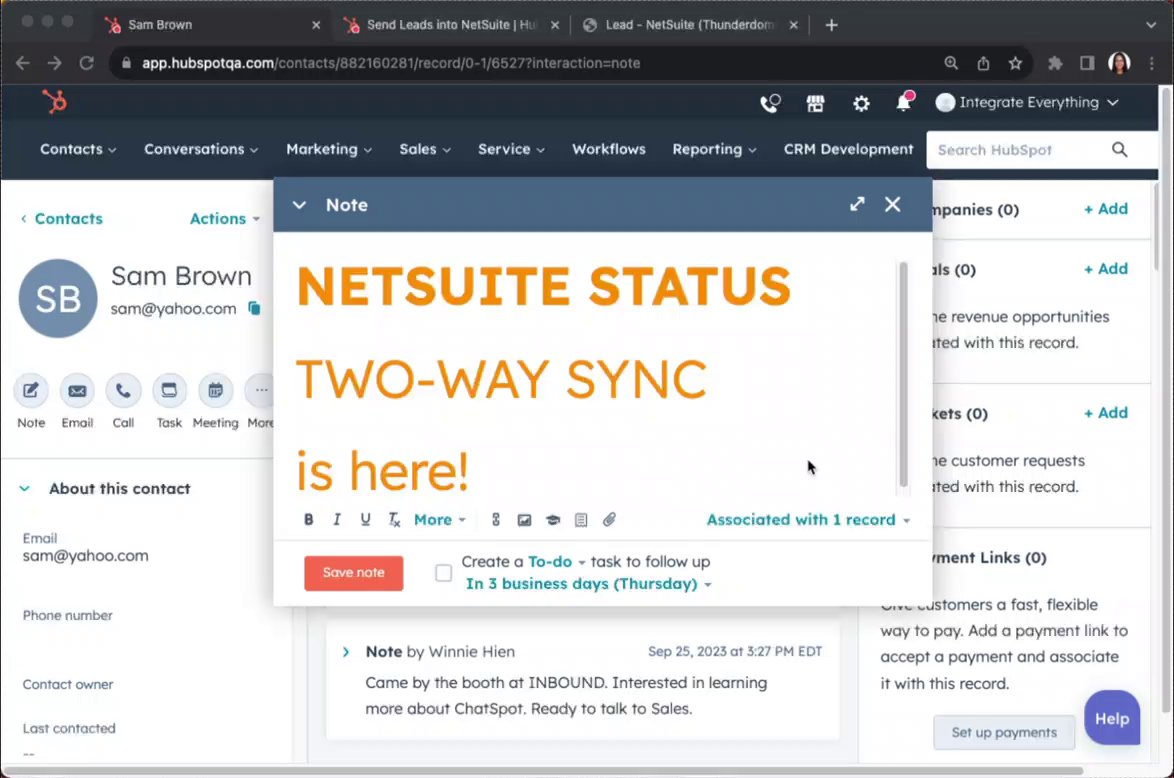Image resolution: width=1174 pixels, height=778 pixels.
Task: Clear text formatting in note editor
Action: pos(394,520)
